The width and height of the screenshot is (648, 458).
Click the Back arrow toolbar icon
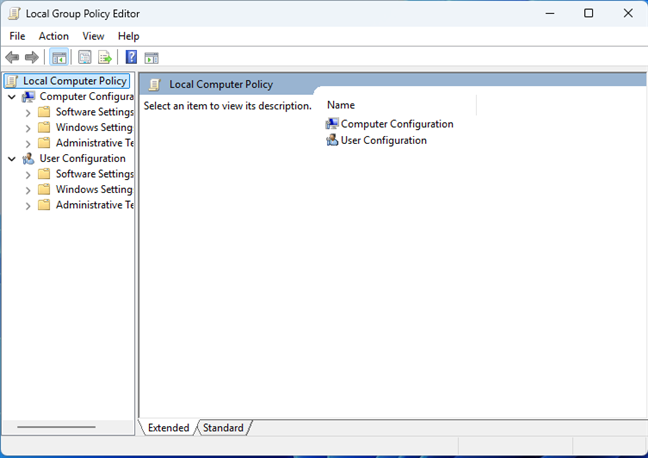(12, 57)
